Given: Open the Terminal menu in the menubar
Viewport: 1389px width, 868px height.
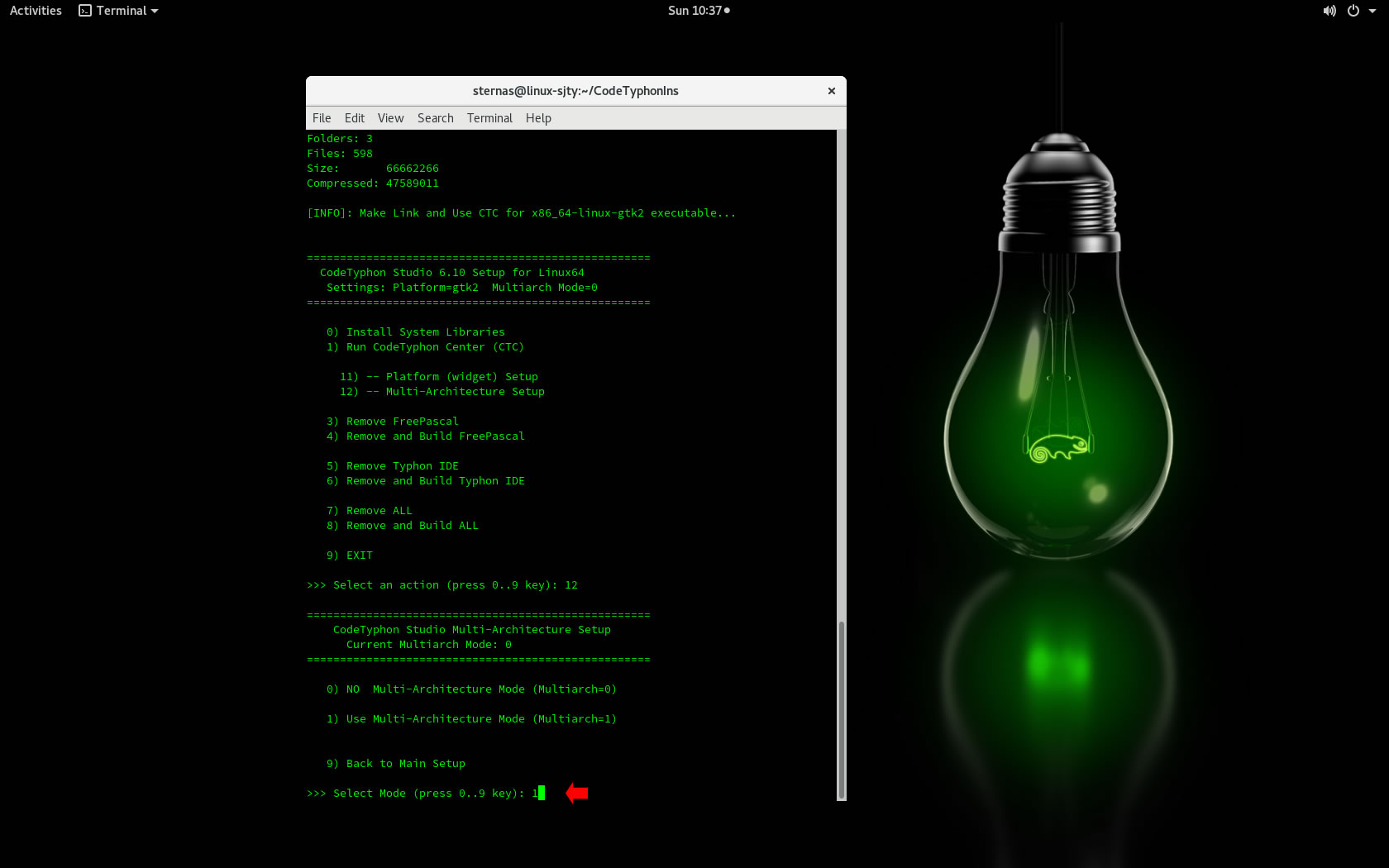Looking at the screenshot, I should pos(489,118).
